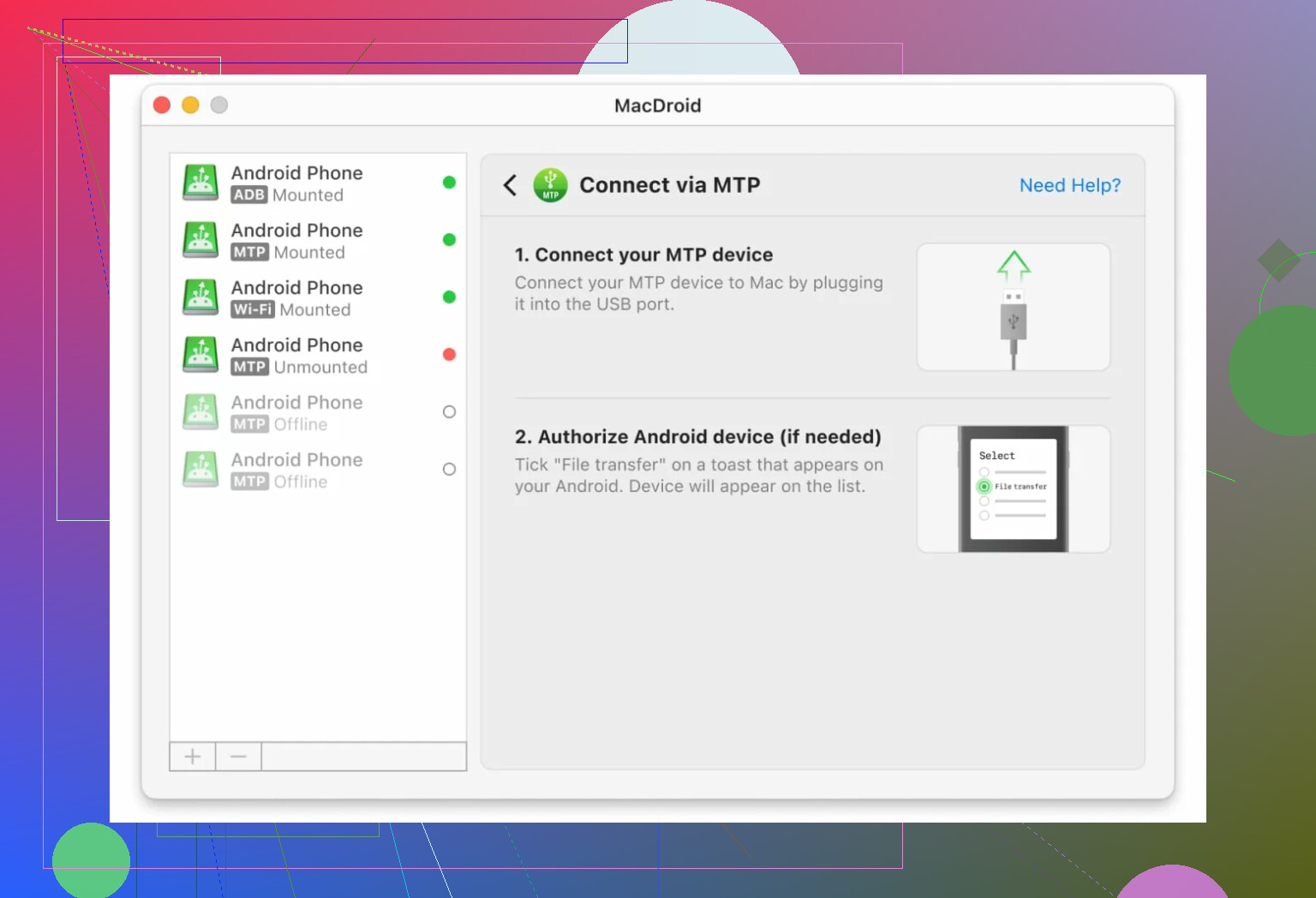
Task: Click the first MTP Offline Android Phone icon
Action: click(x=200, y=412)
